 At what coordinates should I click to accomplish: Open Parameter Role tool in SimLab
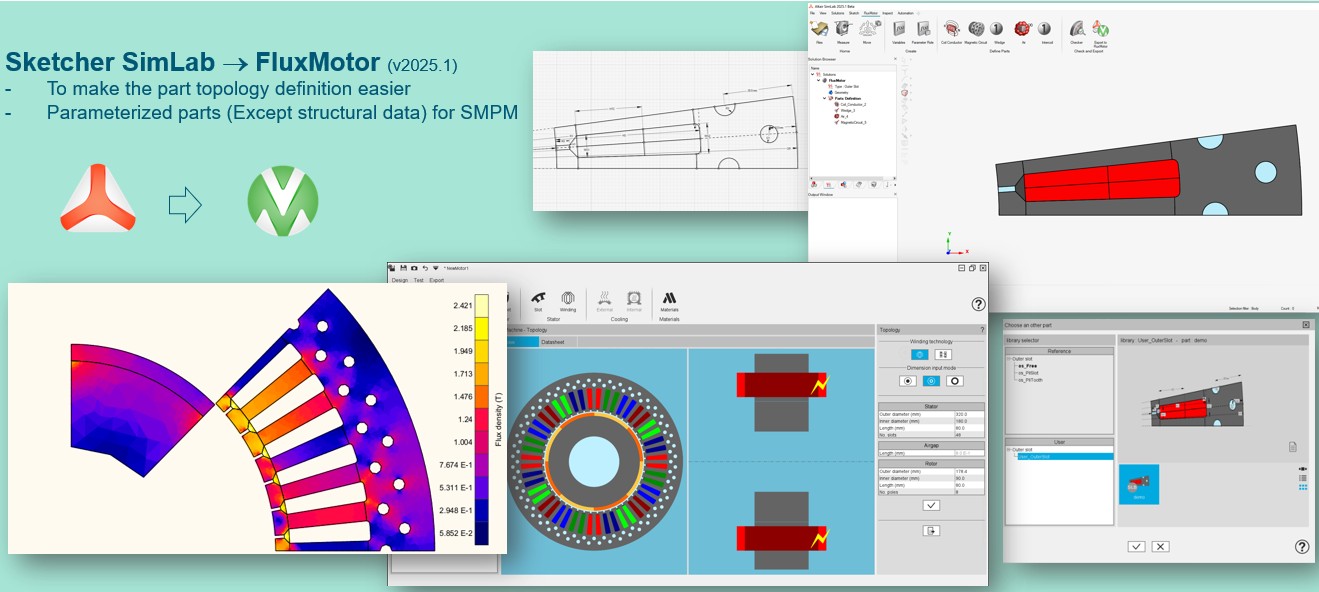pyautogui.click(x=923, y=29)
